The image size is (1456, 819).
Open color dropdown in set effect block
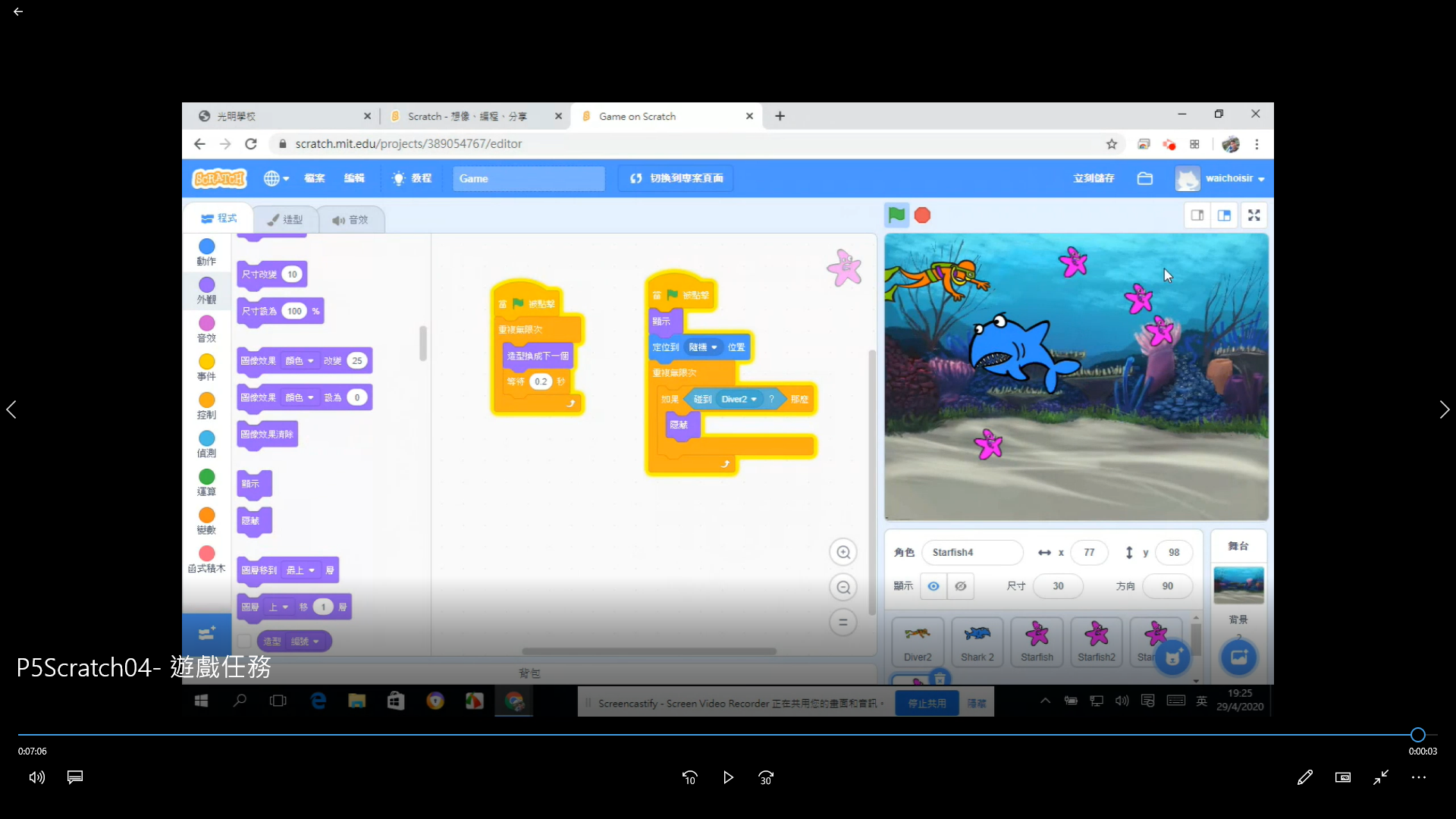click(x=300, y=397)
